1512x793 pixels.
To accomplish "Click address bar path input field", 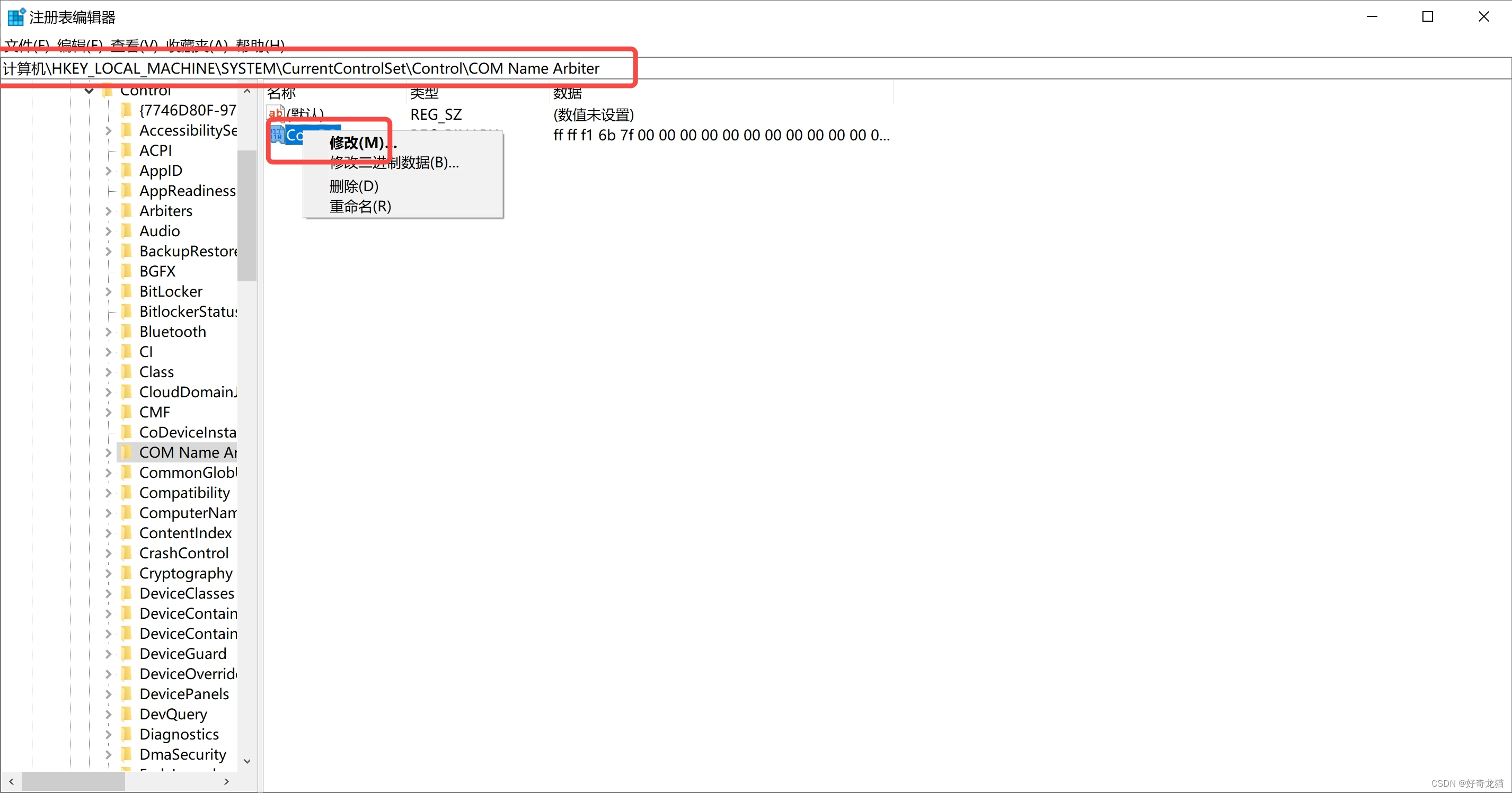I will click(x=756, y=67).
